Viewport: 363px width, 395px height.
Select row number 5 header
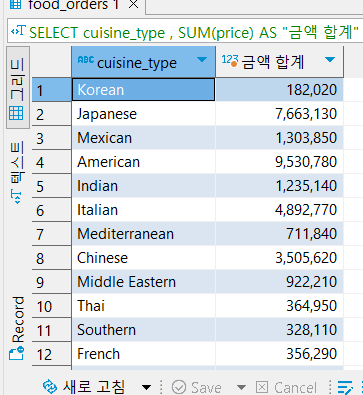52,186
